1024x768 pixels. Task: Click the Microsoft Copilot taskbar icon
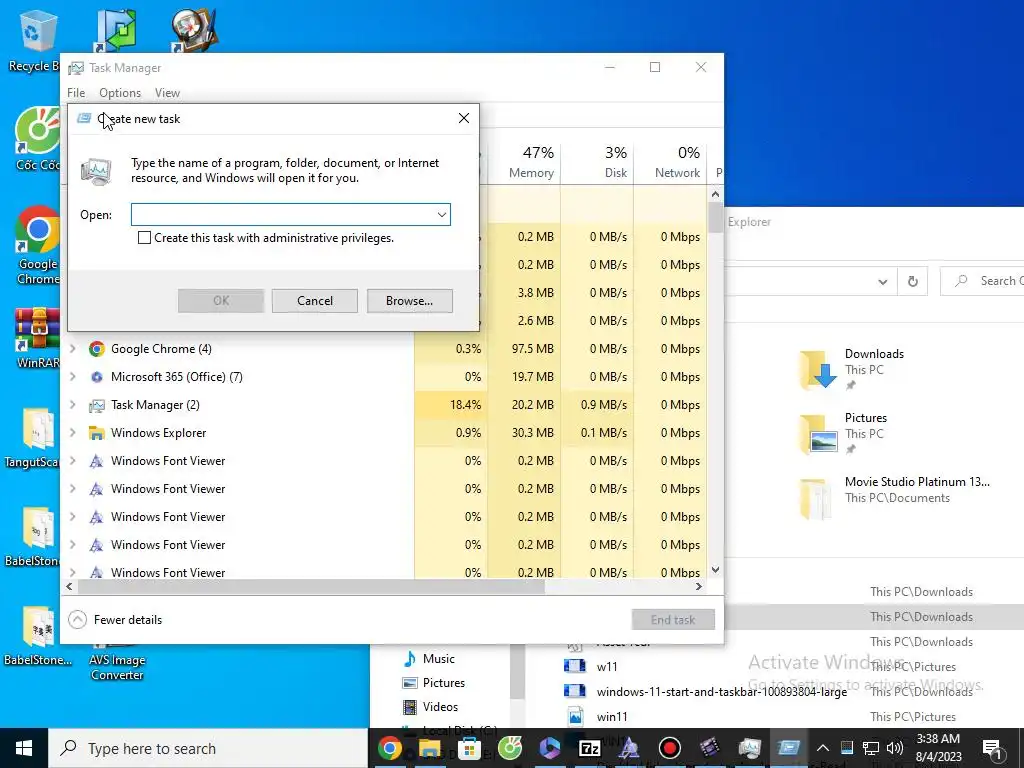549,748
